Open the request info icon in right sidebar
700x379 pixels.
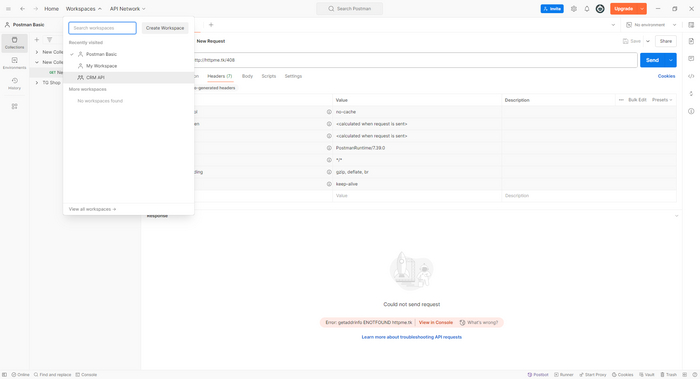tap(691, 111)
